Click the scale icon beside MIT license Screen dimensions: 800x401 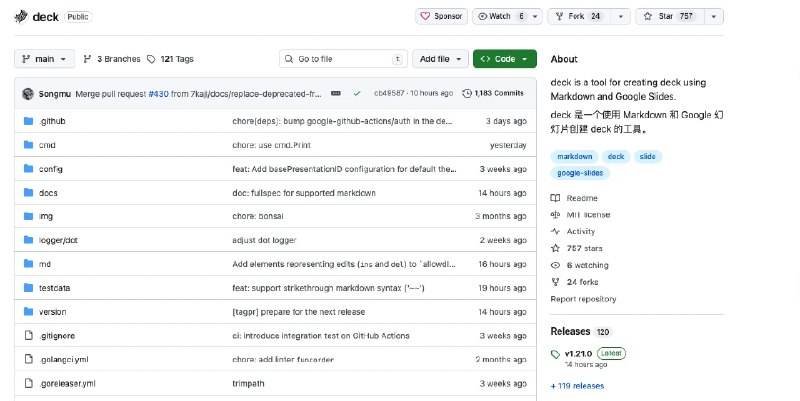pos(555,215)
